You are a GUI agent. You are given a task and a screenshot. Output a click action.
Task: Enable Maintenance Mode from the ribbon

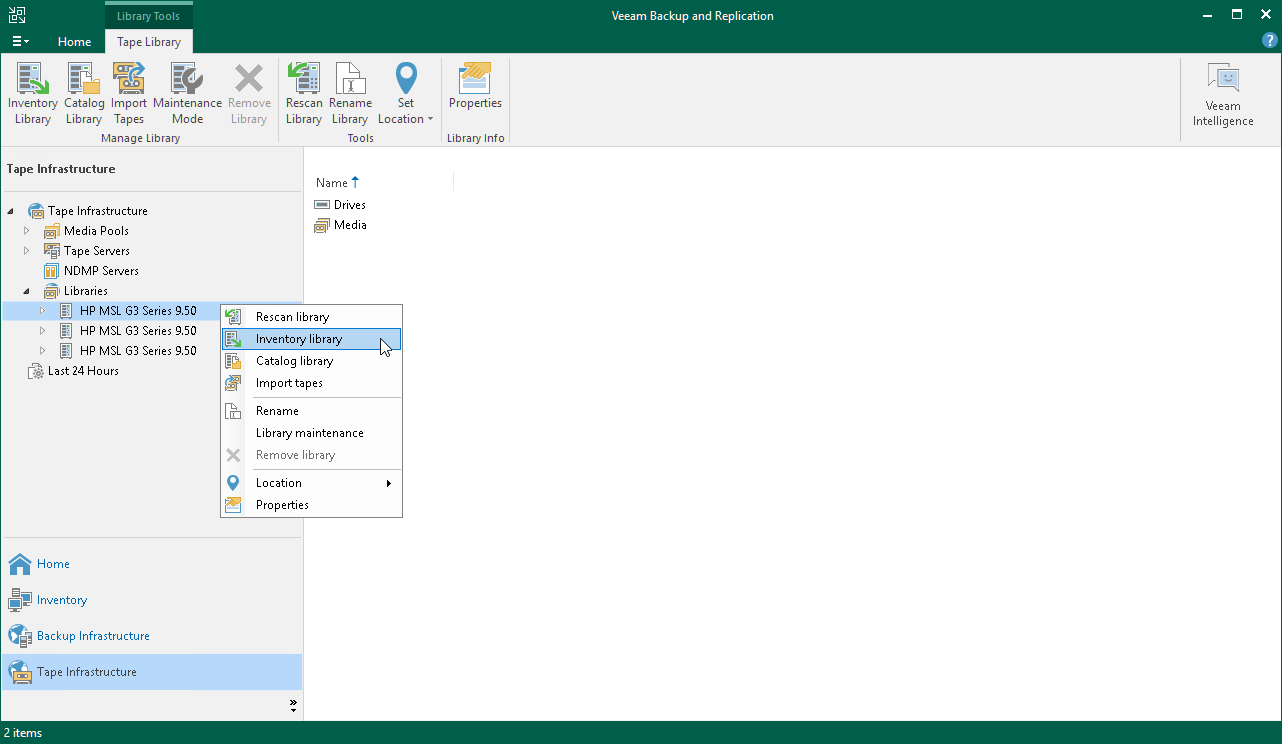(x=187, y=93)
